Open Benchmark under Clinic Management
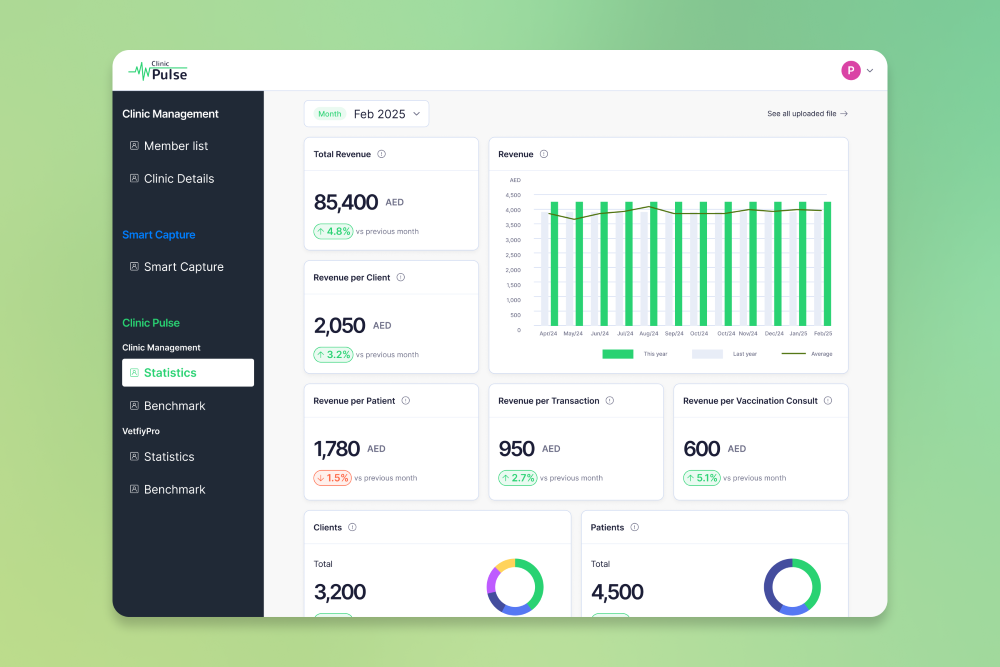This screenshot has width=1000, height=667. pos(174,406)
